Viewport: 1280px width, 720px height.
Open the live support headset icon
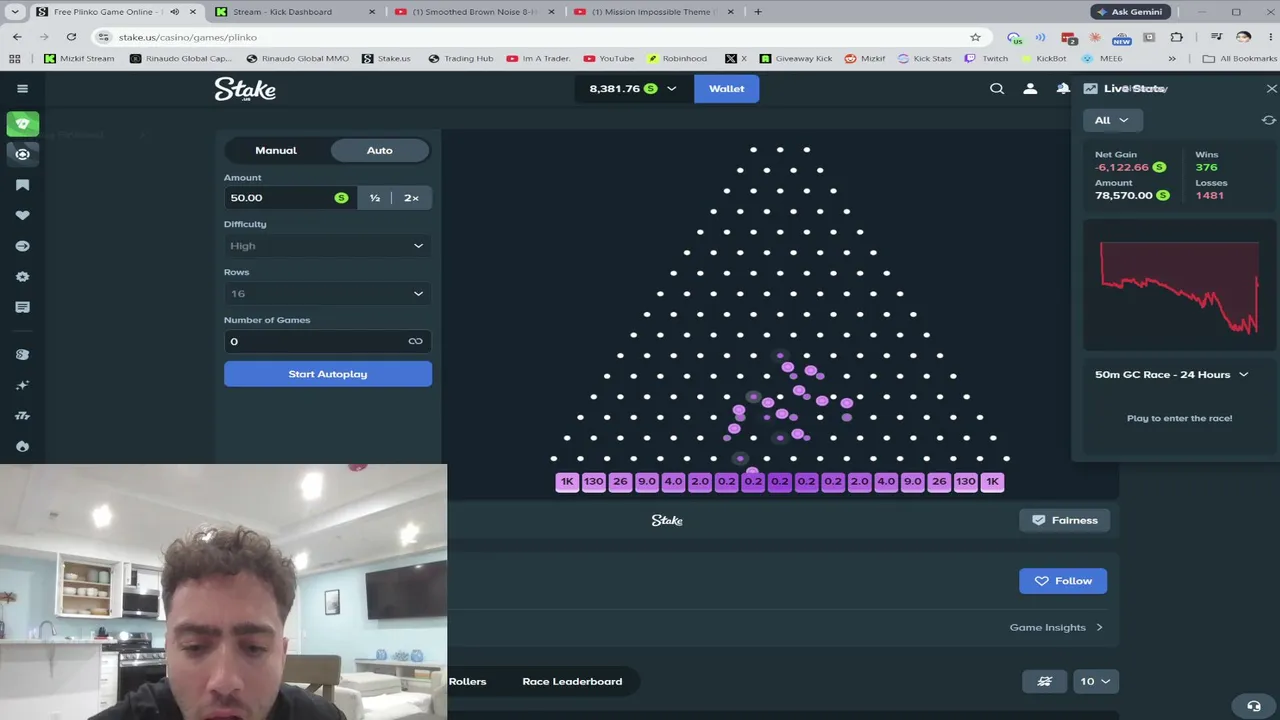click(1254, 706)
